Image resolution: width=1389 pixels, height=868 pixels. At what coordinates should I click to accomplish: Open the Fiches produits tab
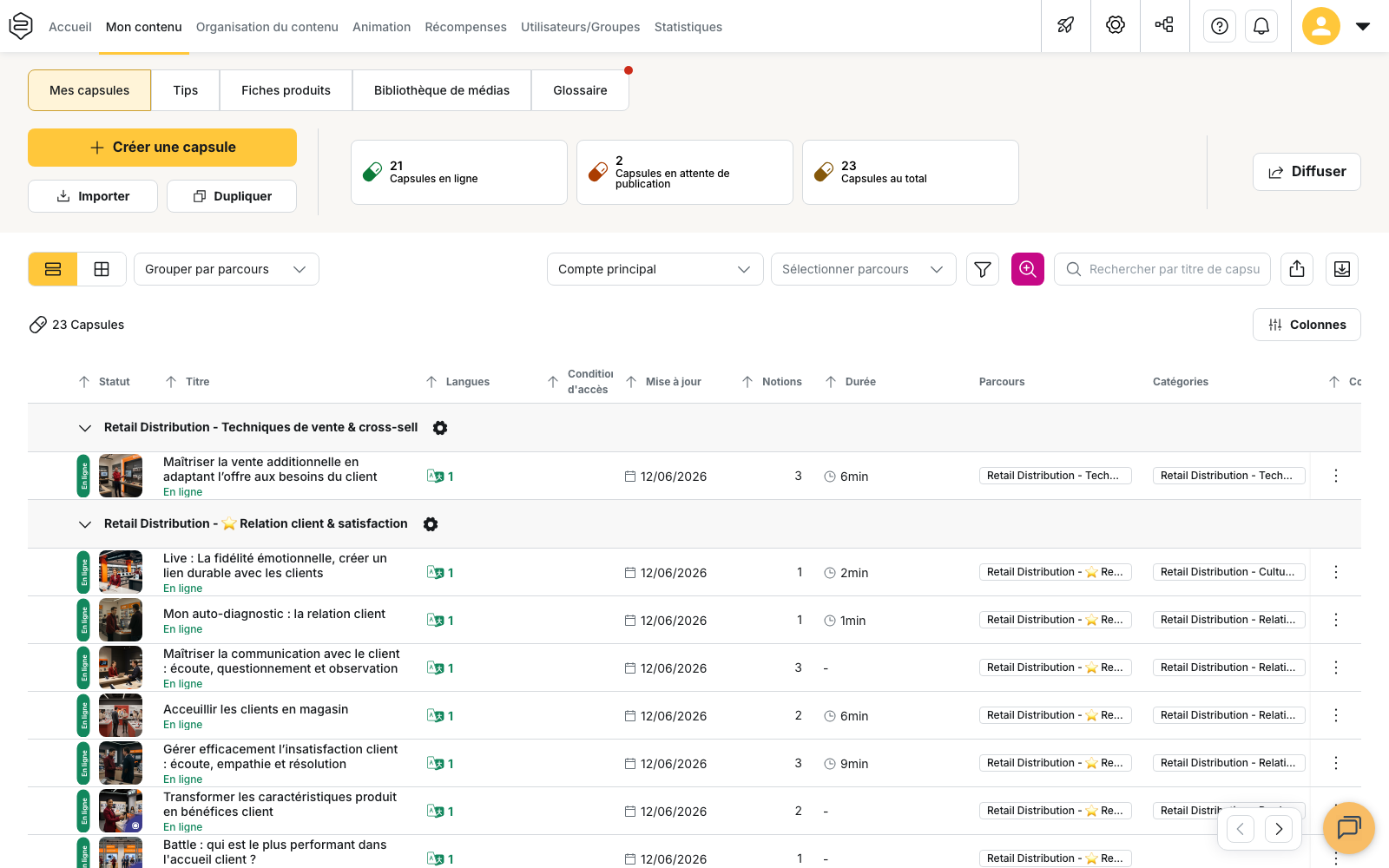tap(286, 90)
